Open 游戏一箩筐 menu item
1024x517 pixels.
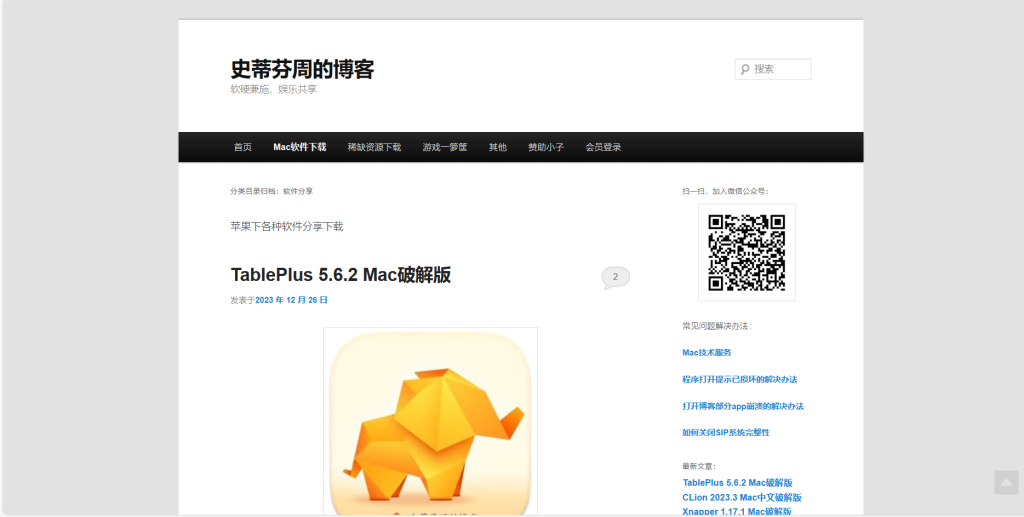click(445, 147)
